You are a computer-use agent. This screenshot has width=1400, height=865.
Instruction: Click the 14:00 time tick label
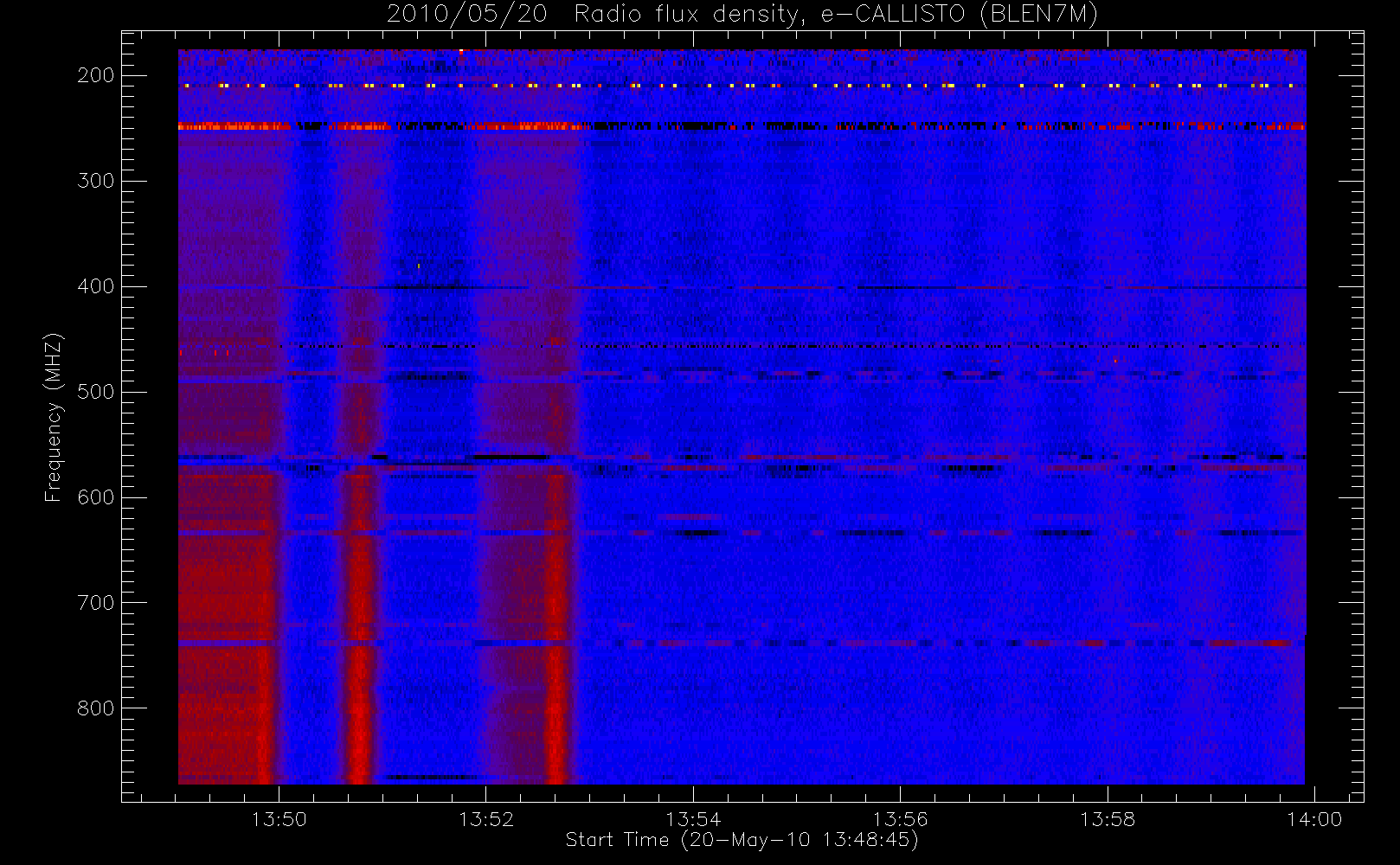click(1314, 819)
